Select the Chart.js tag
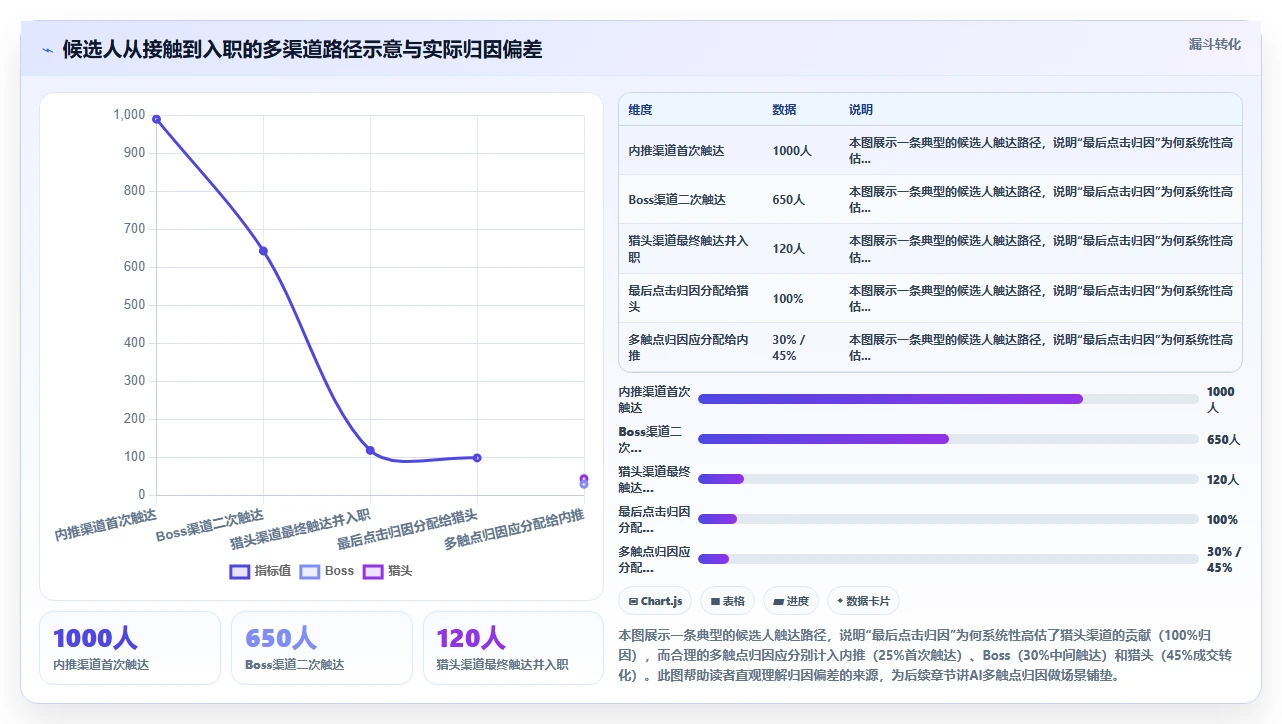 [x=655, y=601]
